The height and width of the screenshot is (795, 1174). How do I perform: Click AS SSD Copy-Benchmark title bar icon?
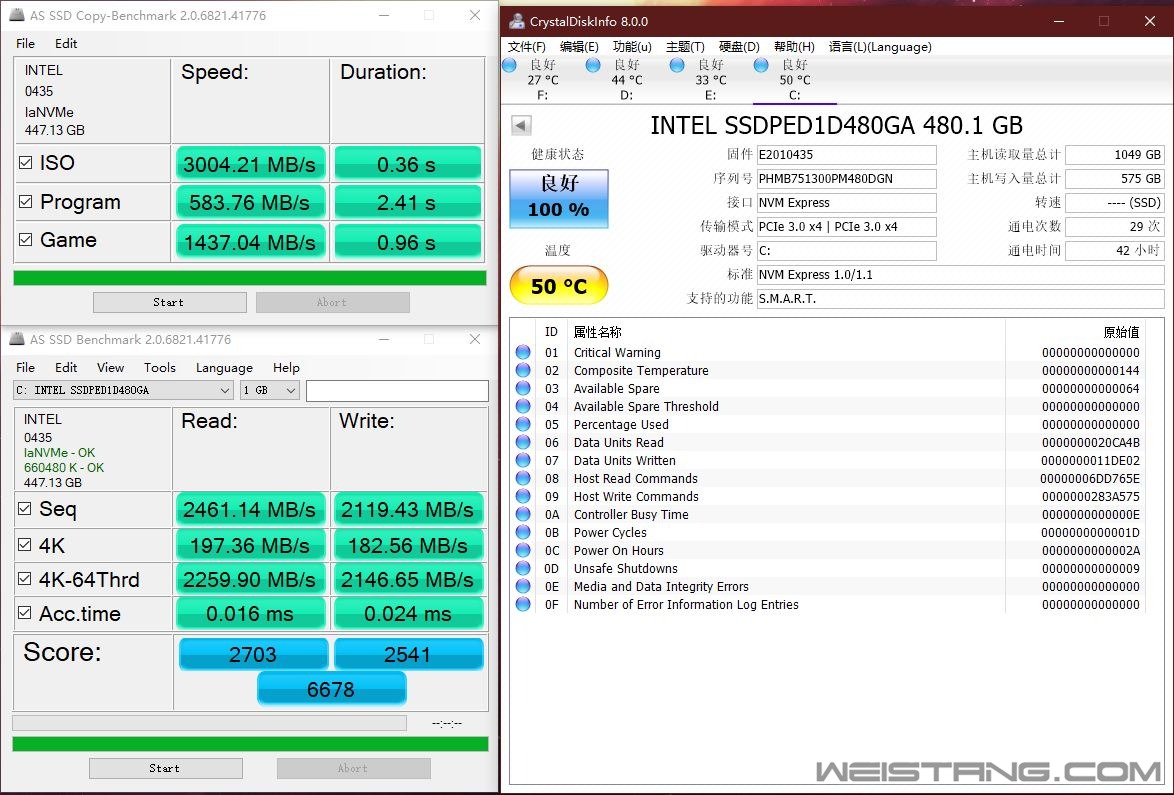(16, 14)
